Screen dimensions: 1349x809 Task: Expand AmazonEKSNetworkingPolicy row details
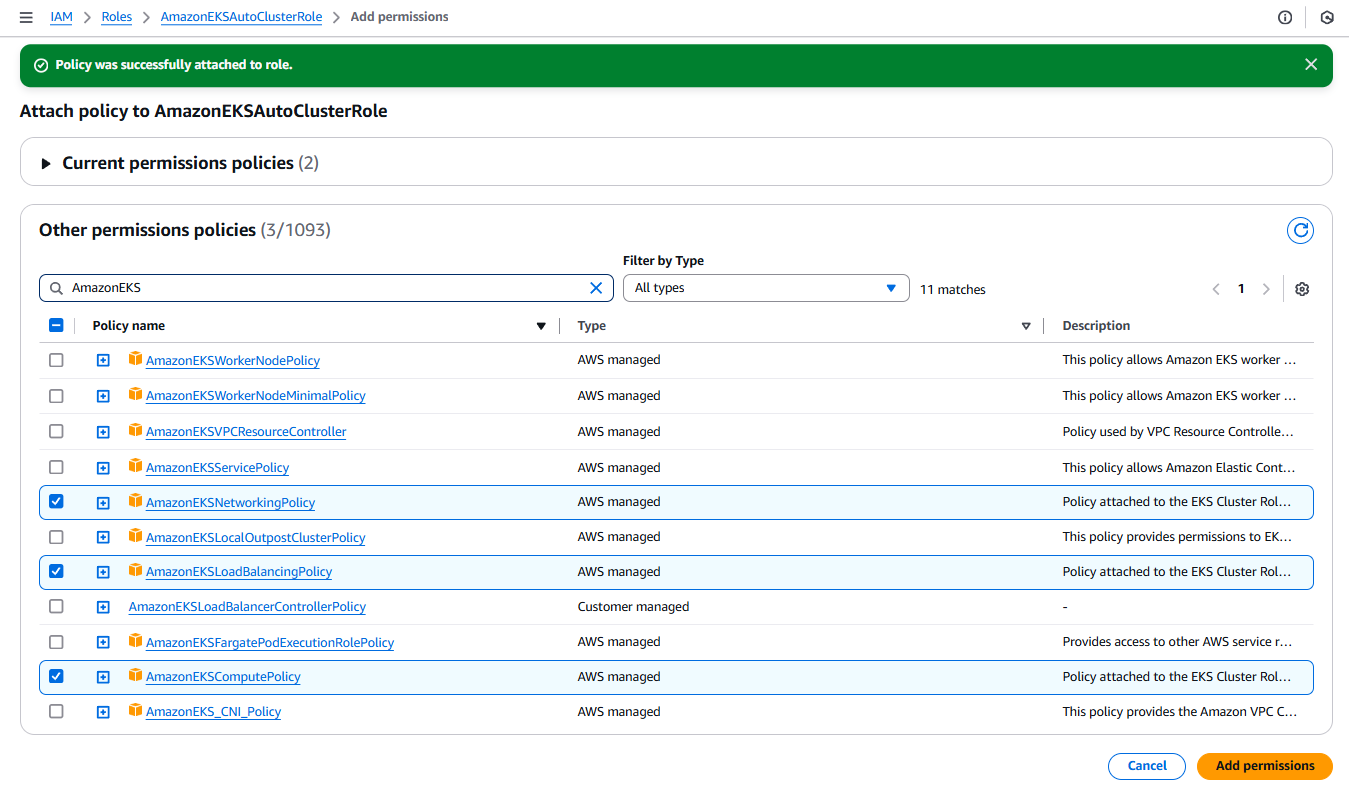(x=103, y=503)
